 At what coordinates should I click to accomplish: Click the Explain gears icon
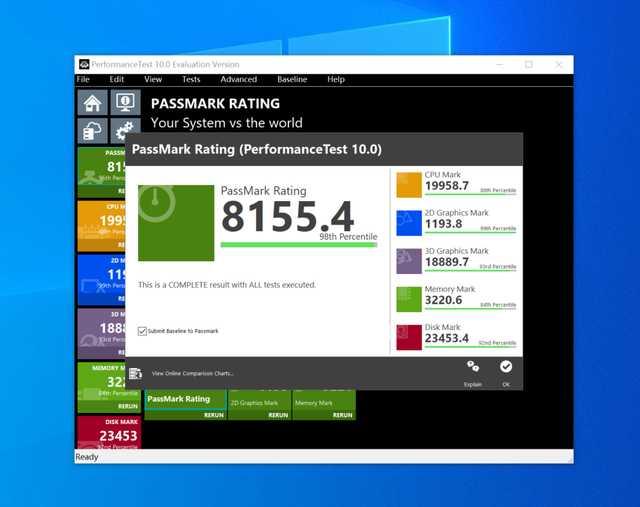tap(473, 367)
